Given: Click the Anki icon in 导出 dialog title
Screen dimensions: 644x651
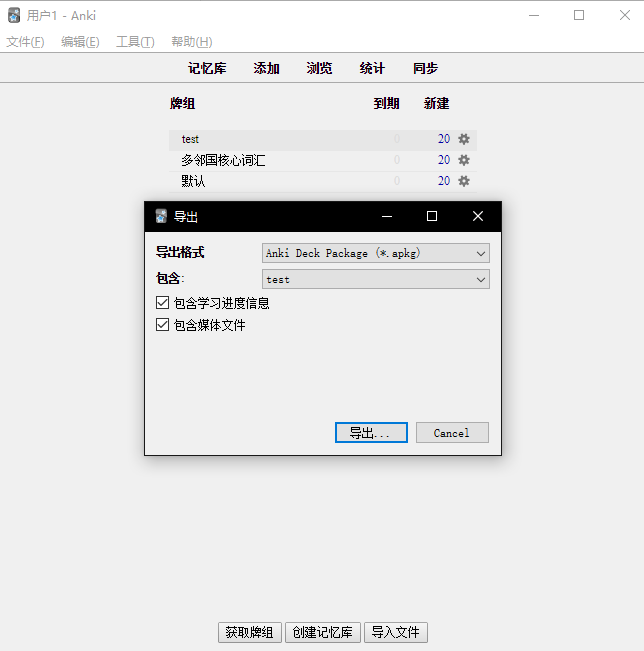Looking at the screenshot, I should pyautogui.click(x=161, y=216).
